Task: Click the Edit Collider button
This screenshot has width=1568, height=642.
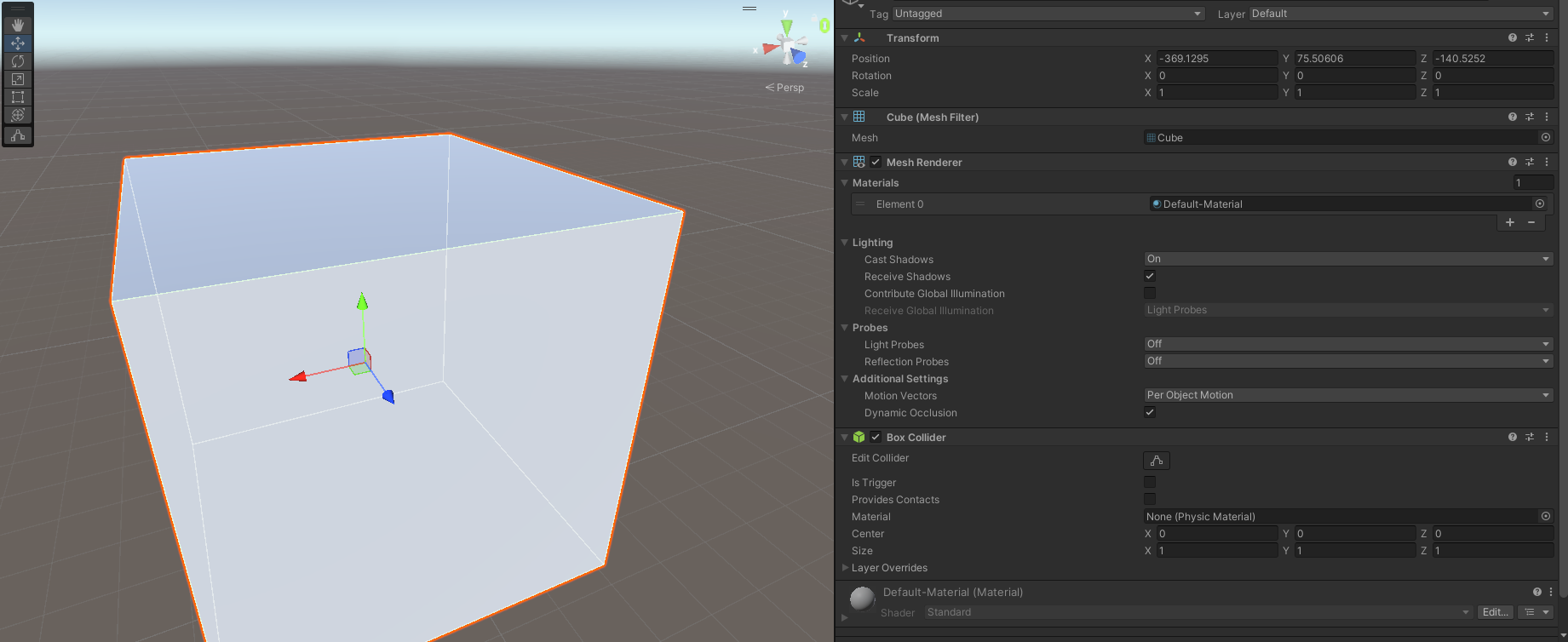Action: (1157, 461)
